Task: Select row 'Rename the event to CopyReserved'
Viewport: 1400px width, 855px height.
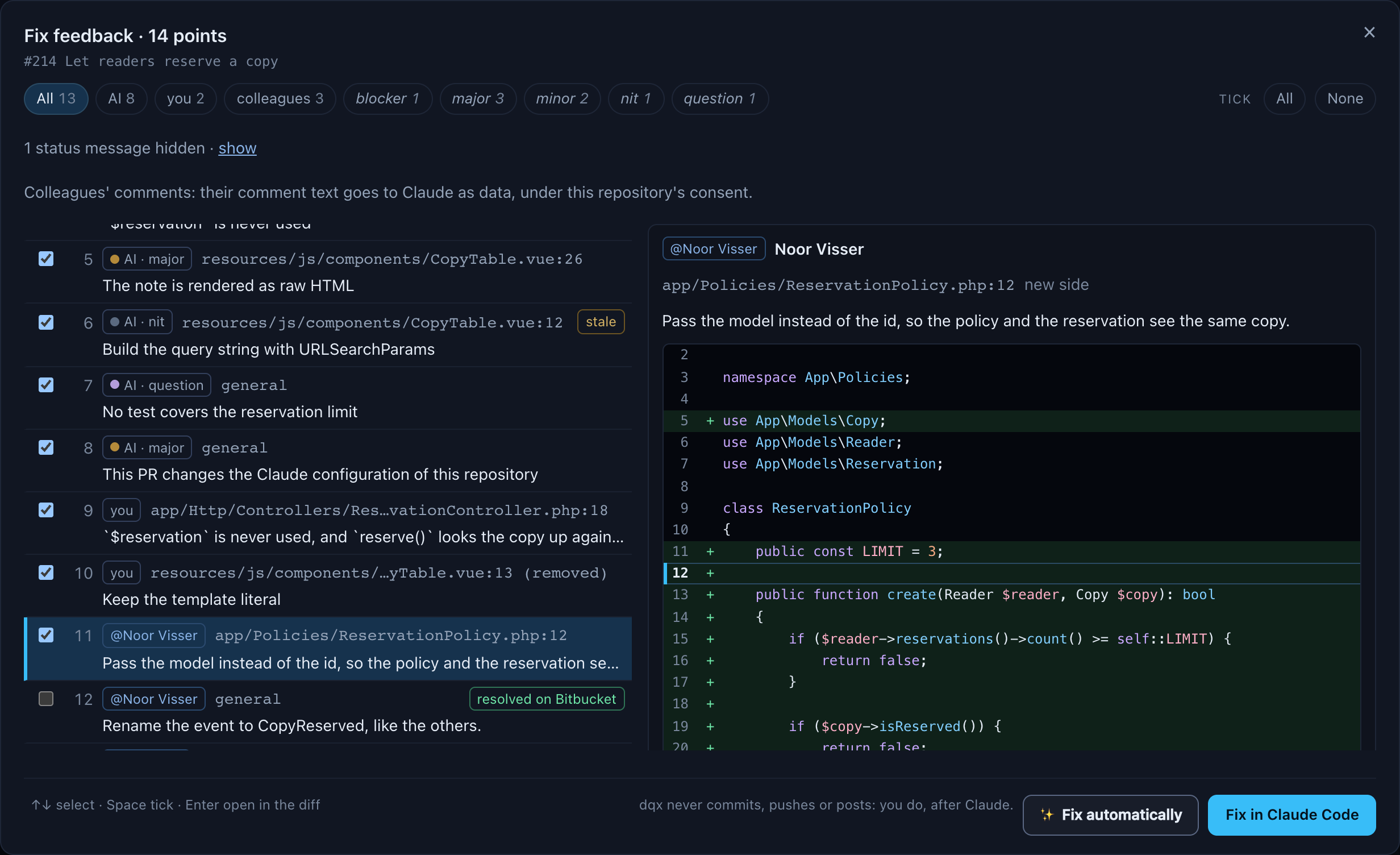Action: pos(328,712)
